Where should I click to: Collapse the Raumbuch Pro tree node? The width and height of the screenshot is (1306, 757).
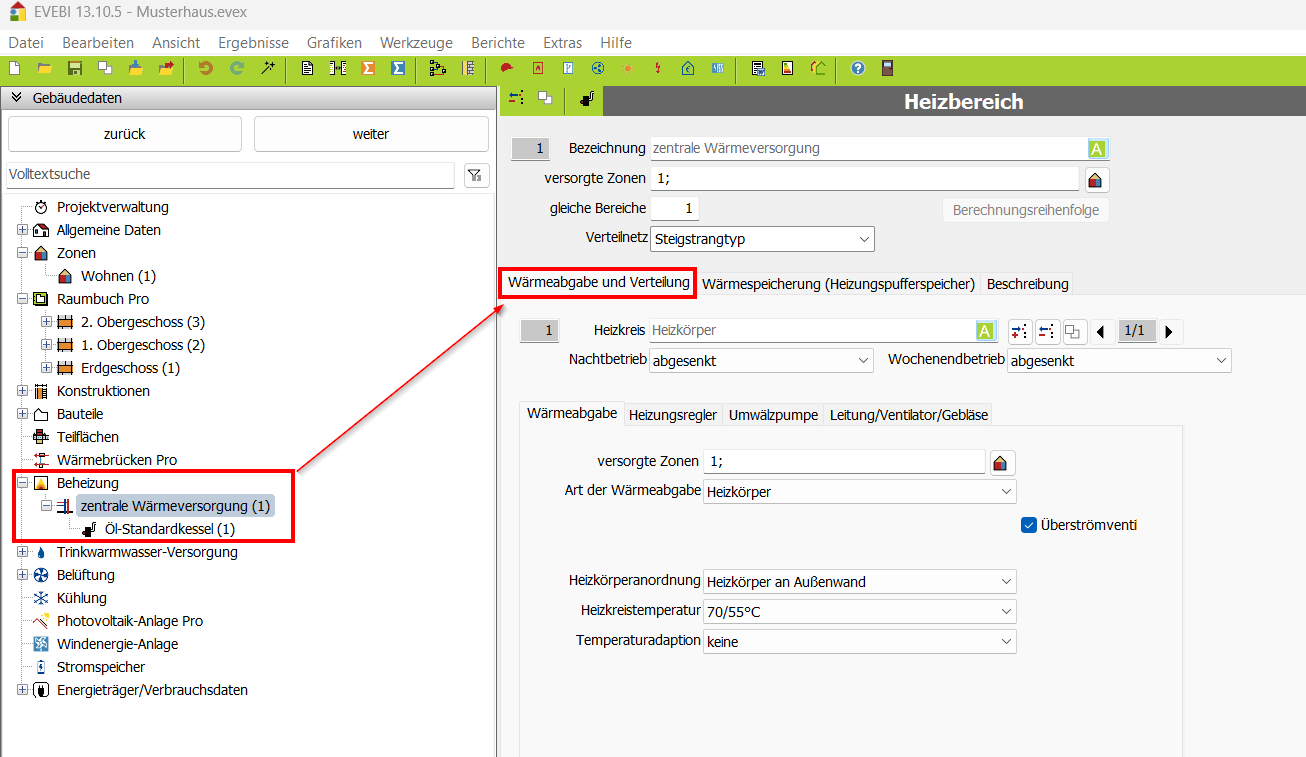[x=23, y=299]
